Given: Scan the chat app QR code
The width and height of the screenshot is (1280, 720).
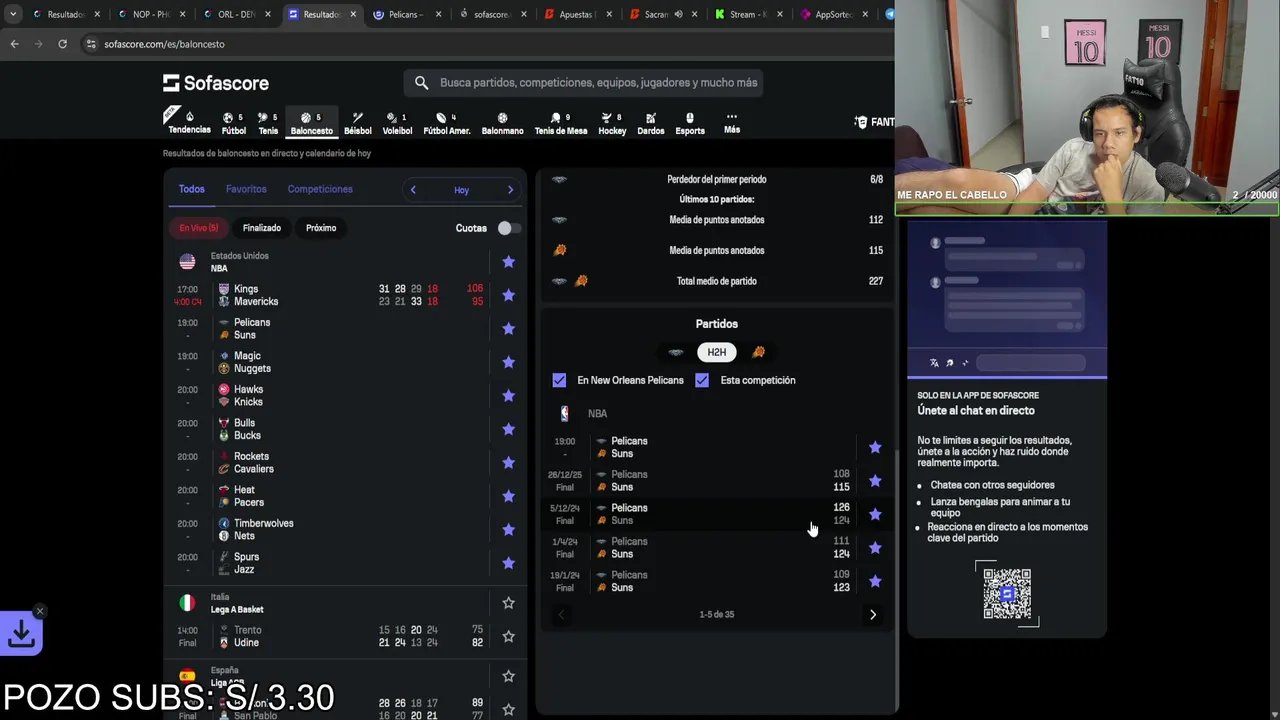Looking at the screenshot, I should 1006,594.
